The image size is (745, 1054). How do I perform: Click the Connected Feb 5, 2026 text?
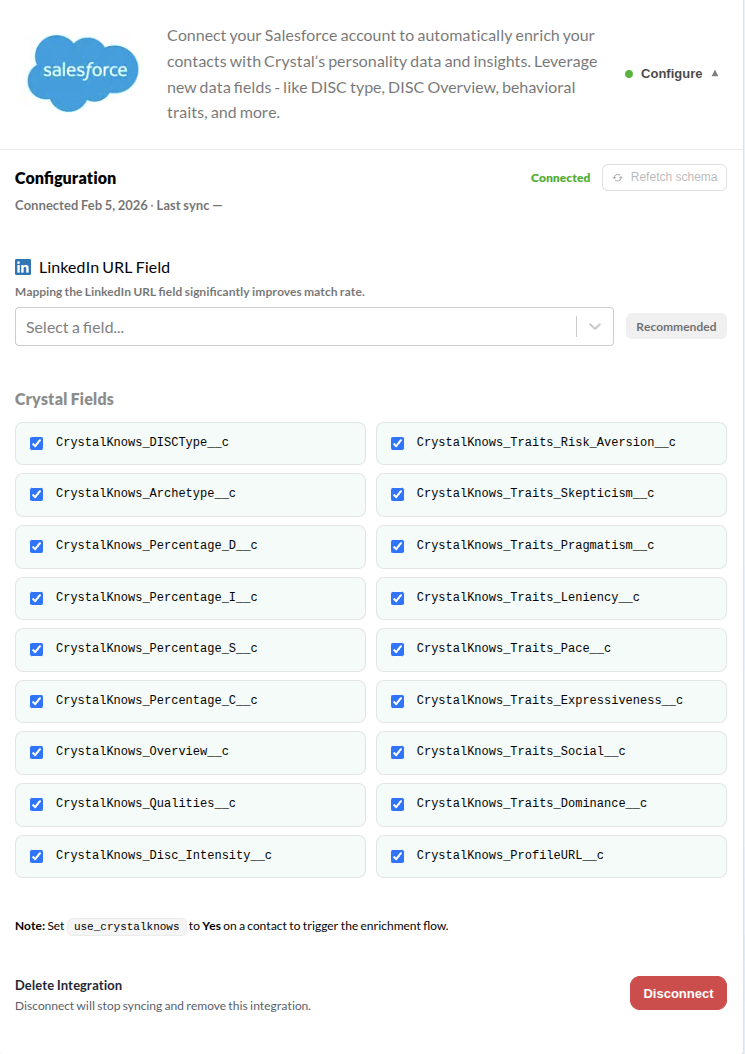[81, 205]
